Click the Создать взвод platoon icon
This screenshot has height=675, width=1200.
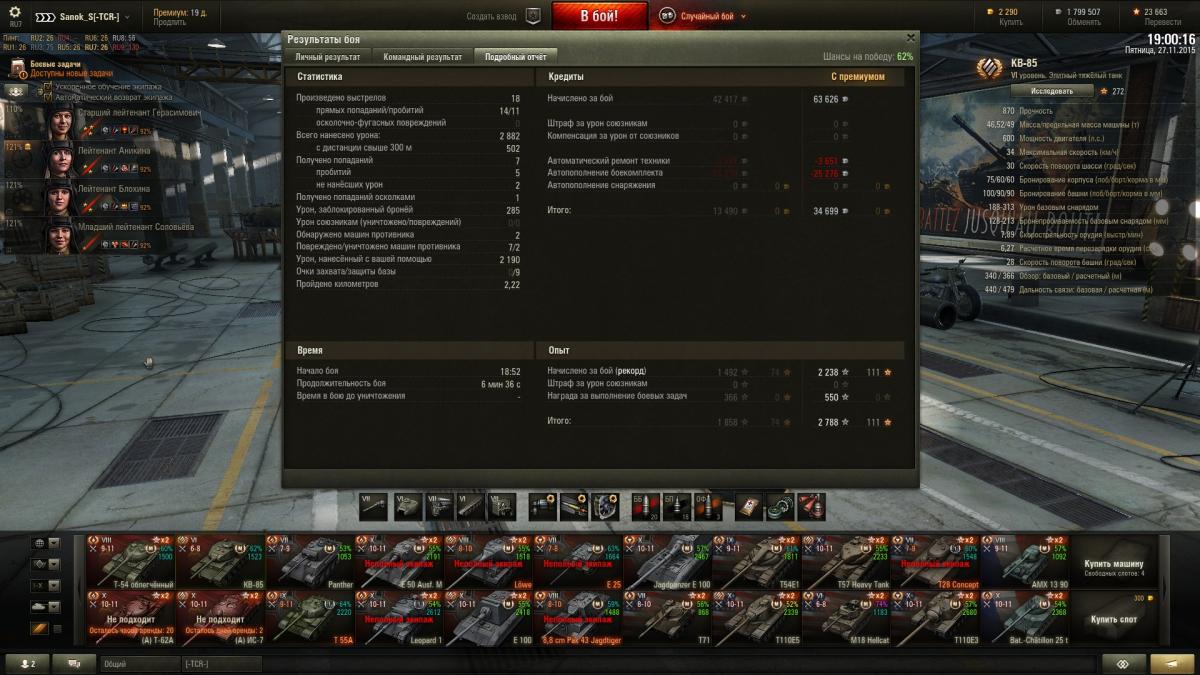point(533,16)
